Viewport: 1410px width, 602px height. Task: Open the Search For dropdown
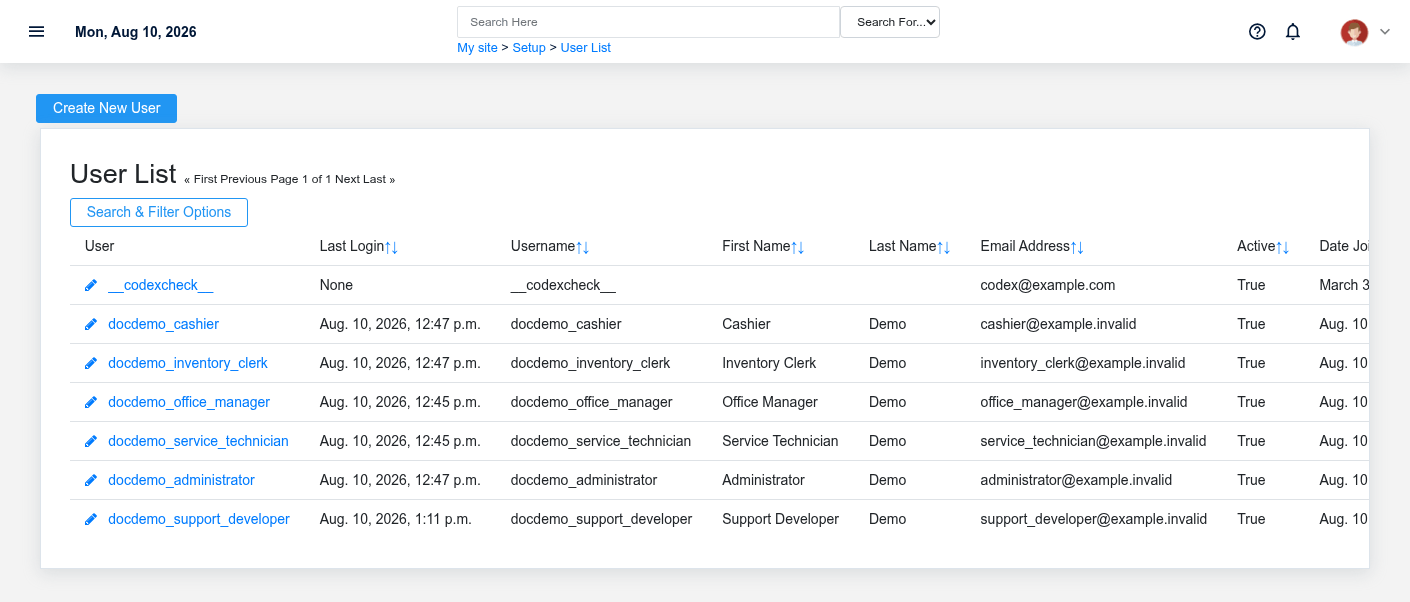[890, 22]
